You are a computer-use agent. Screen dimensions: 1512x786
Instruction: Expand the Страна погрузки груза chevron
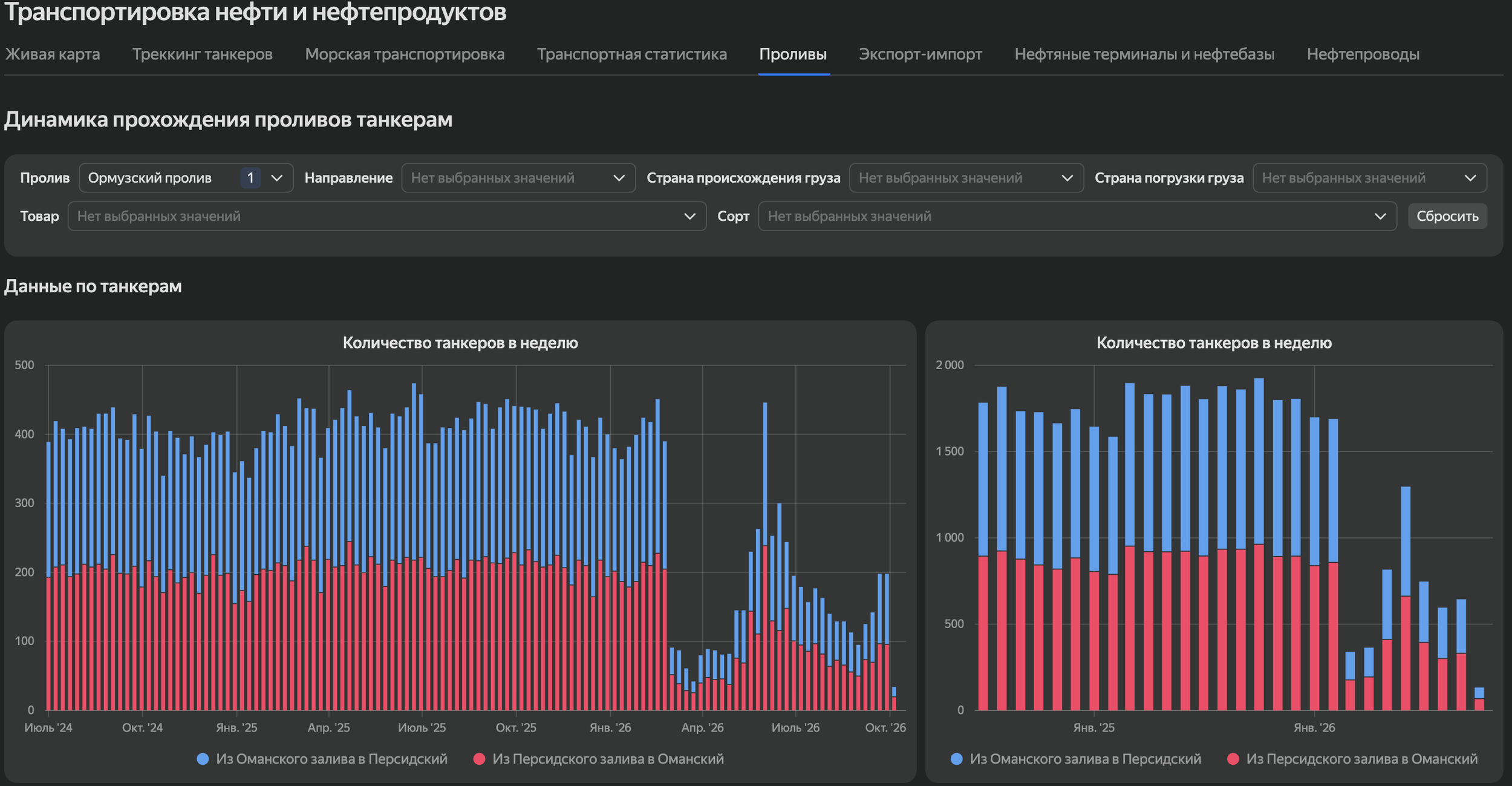[x=1471, y=178]
